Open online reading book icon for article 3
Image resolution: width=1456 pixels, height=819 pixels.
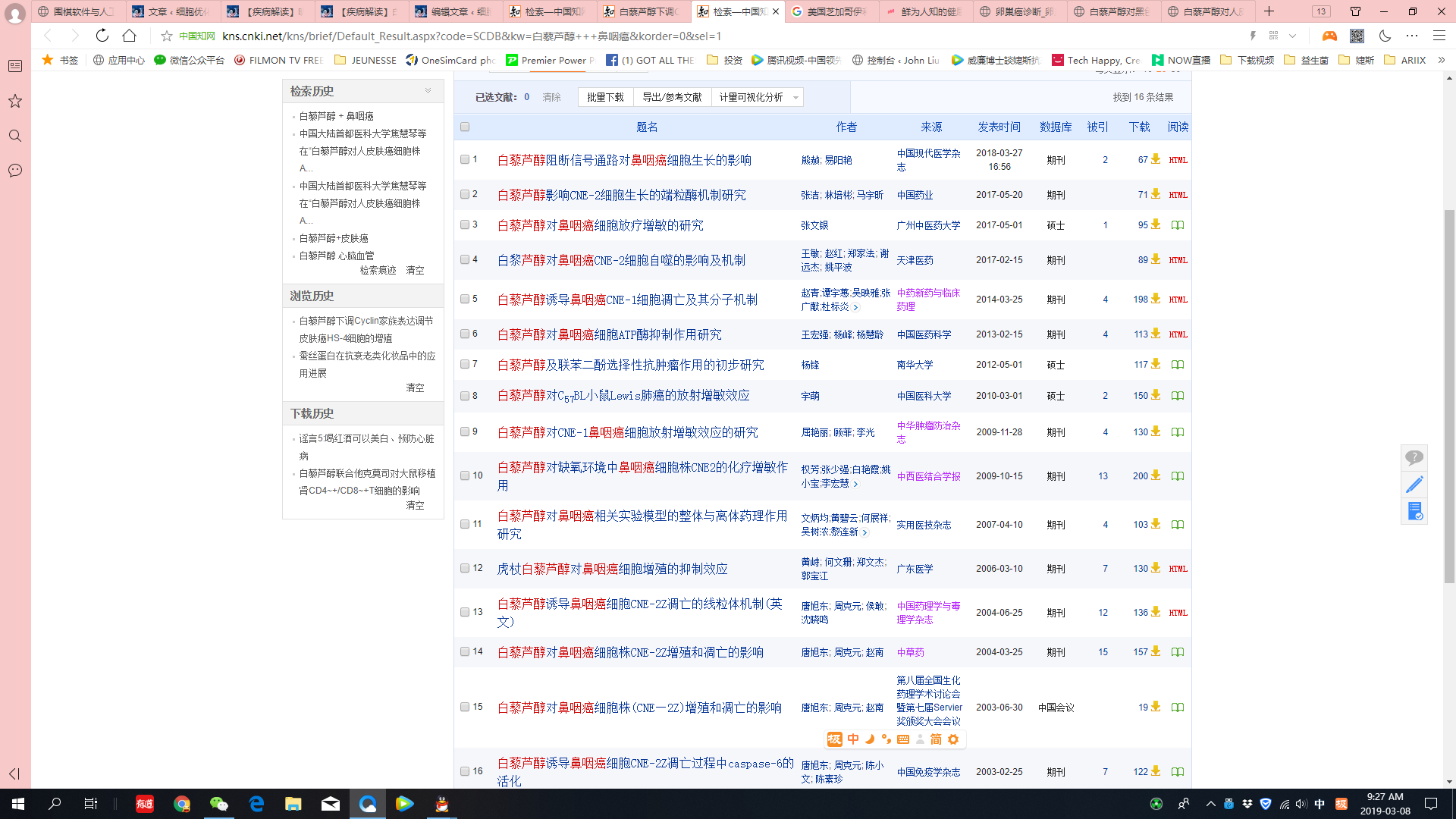tap(1178, 225)
